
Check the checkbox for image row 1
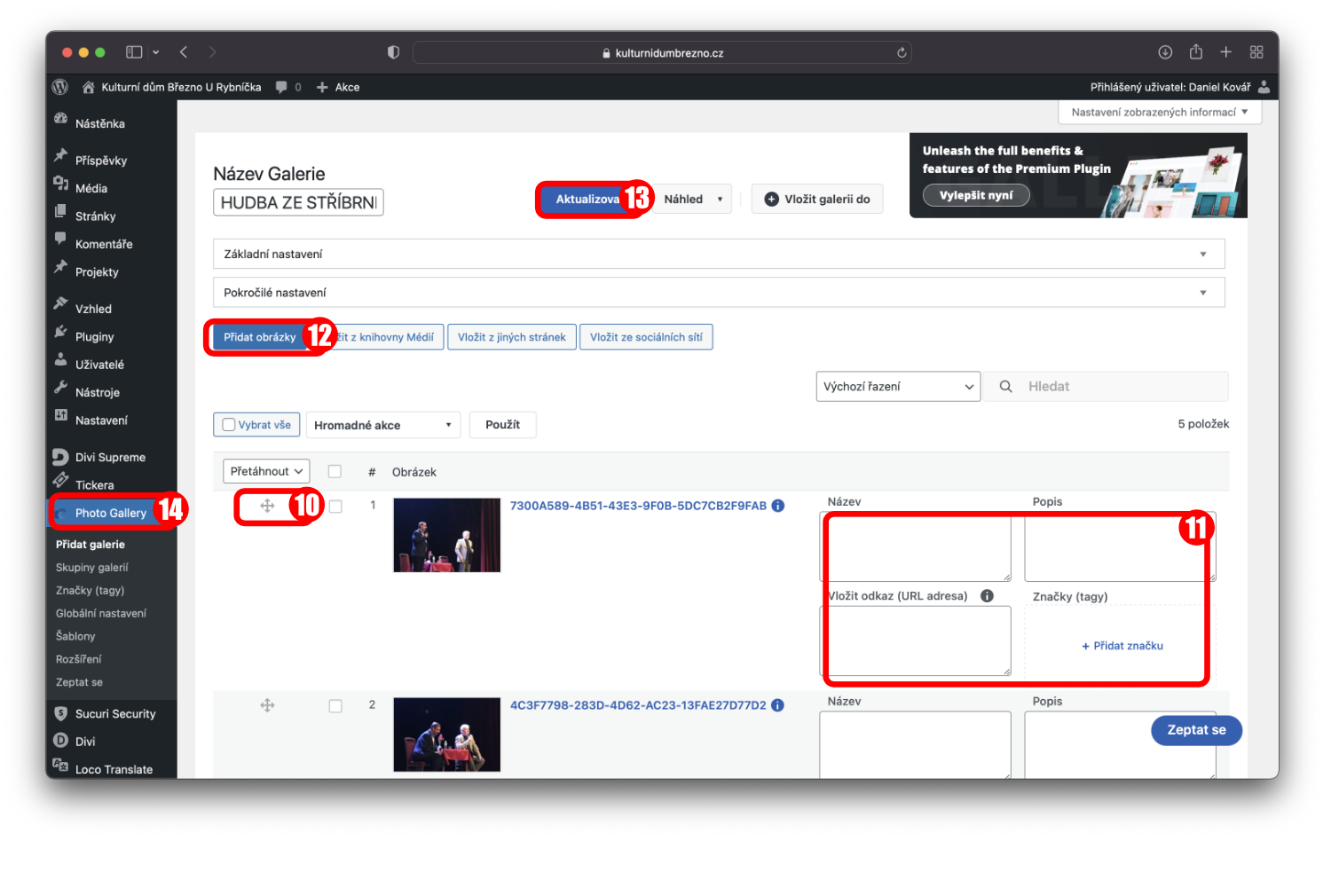335,507
